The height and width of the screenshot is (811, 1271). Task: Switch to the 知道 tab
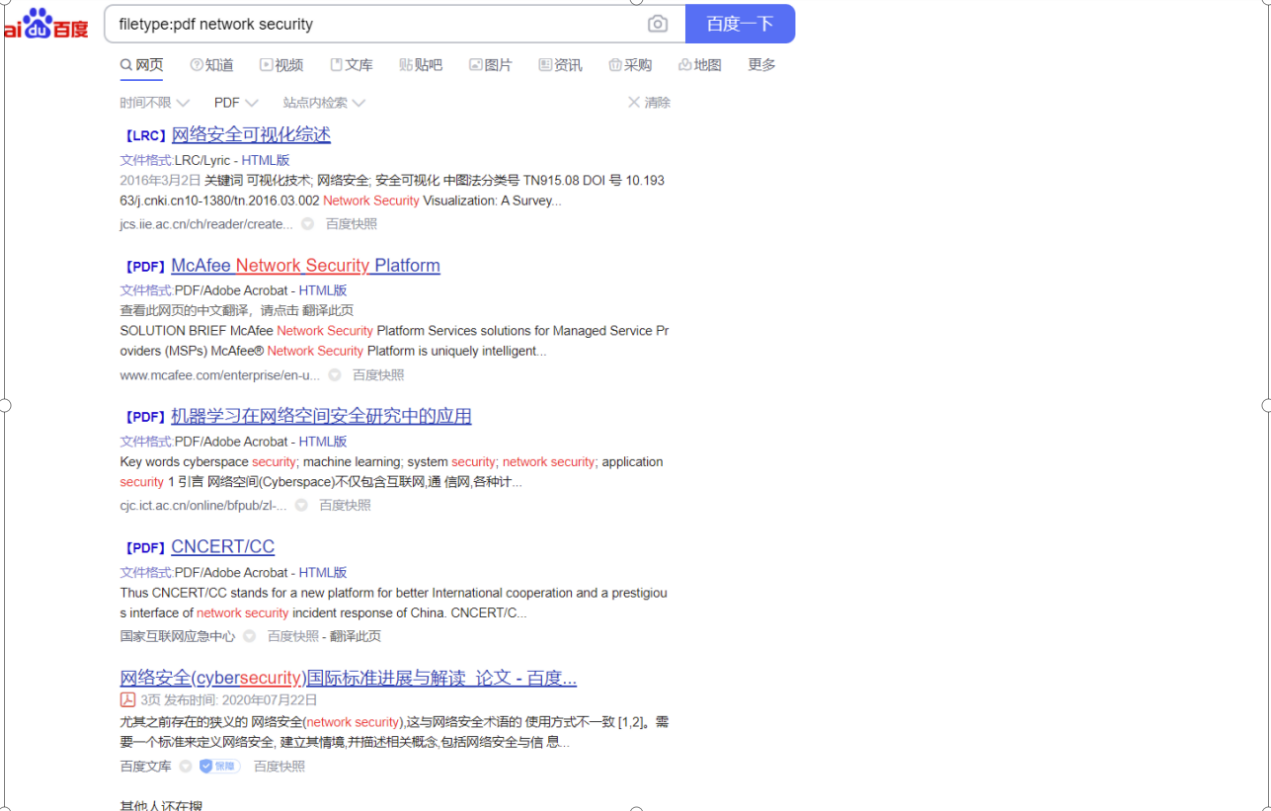[212, 65]
